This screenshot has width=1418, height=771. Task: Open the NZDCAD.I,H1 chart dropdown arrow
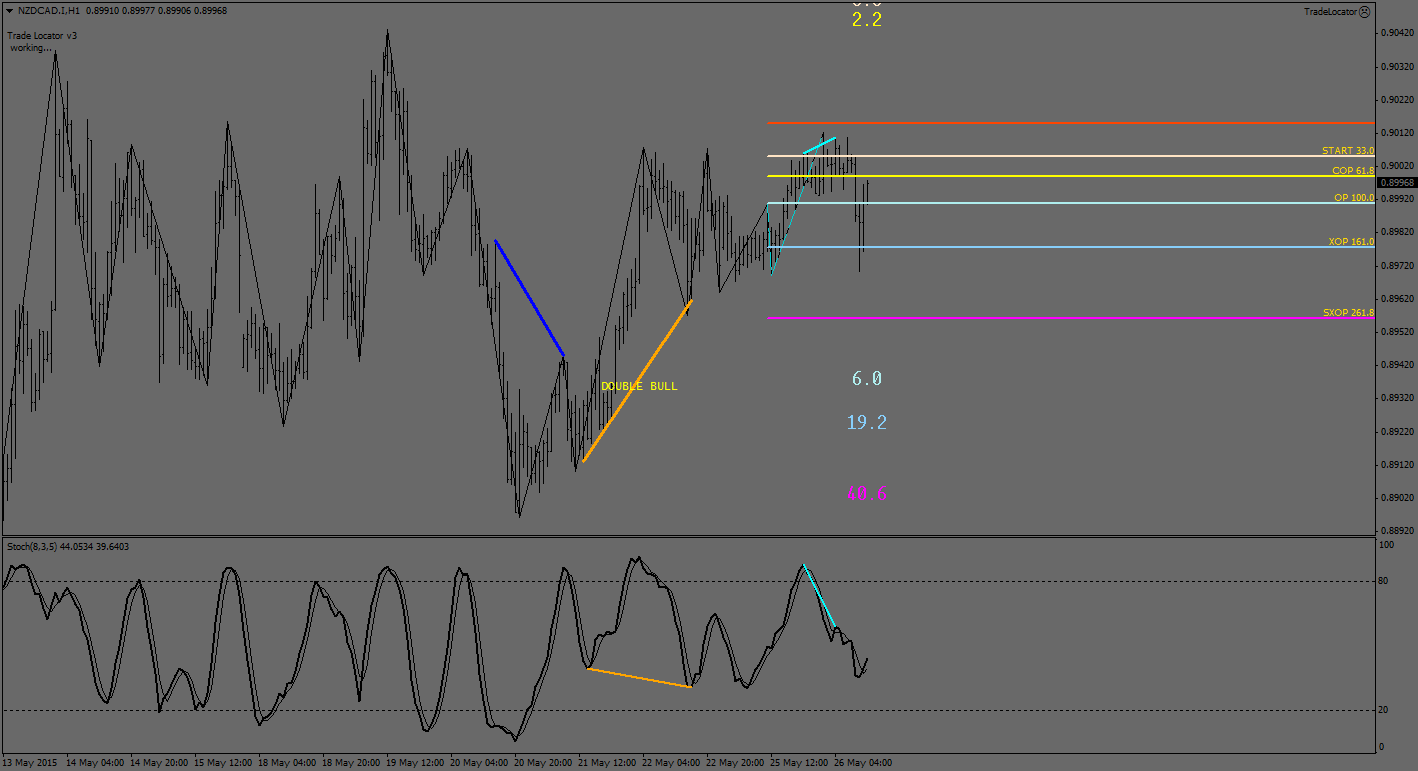point(8,10)
